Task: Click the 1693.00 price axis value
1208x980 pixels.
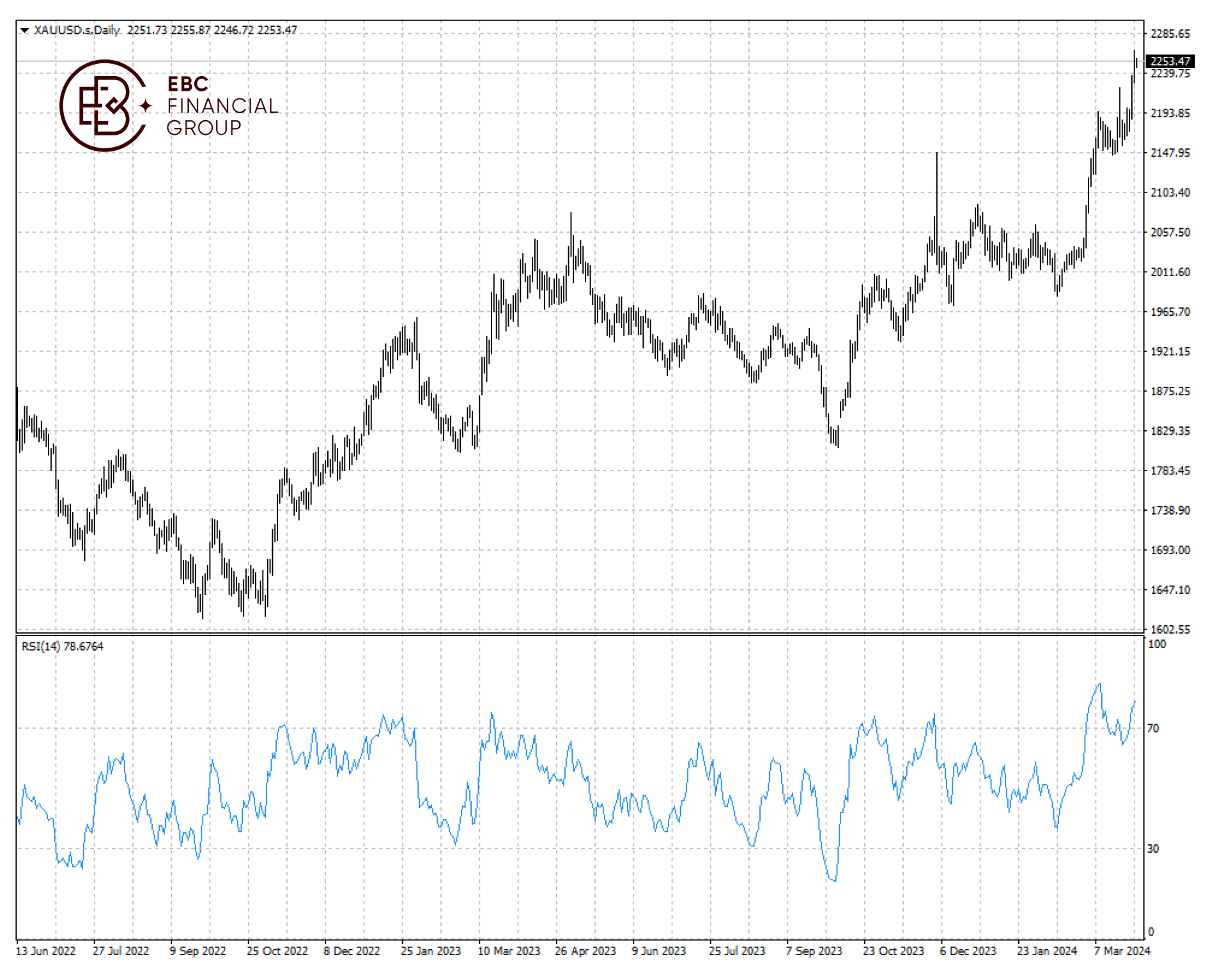Action: 1170,550
